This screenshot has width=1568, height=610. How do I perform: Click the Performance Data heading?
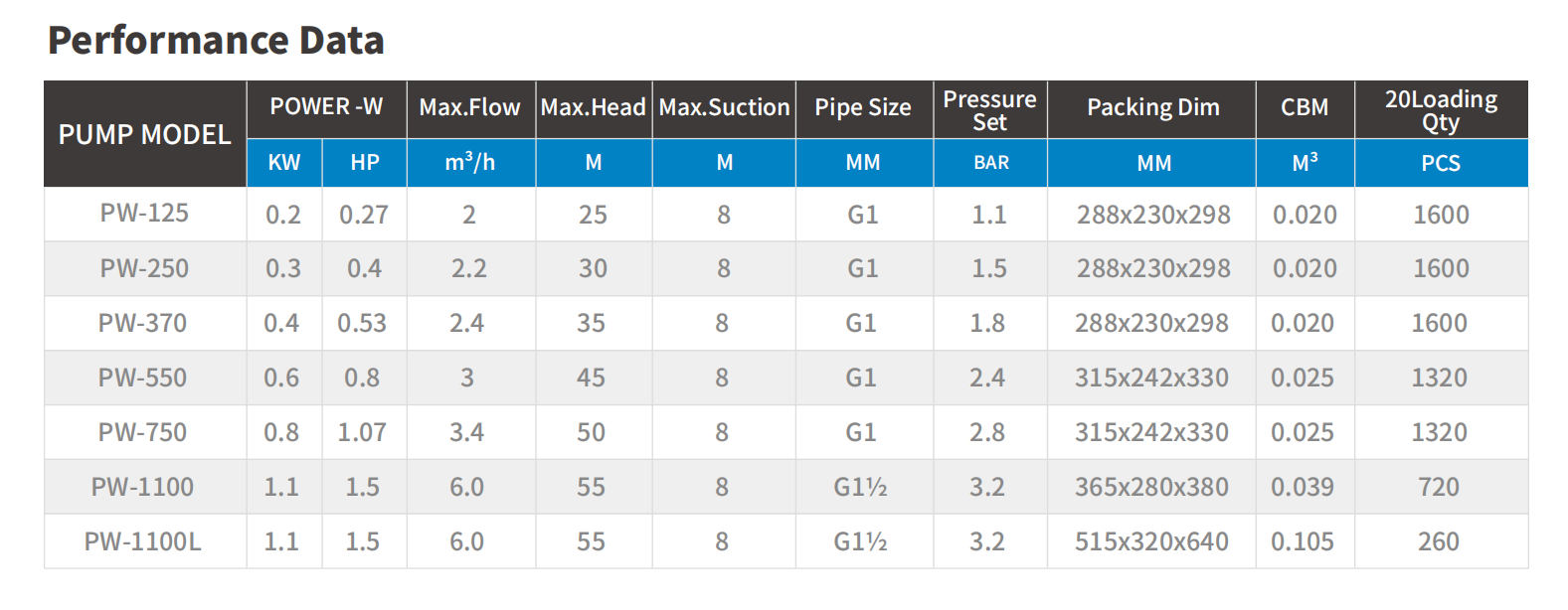[216, 41]
